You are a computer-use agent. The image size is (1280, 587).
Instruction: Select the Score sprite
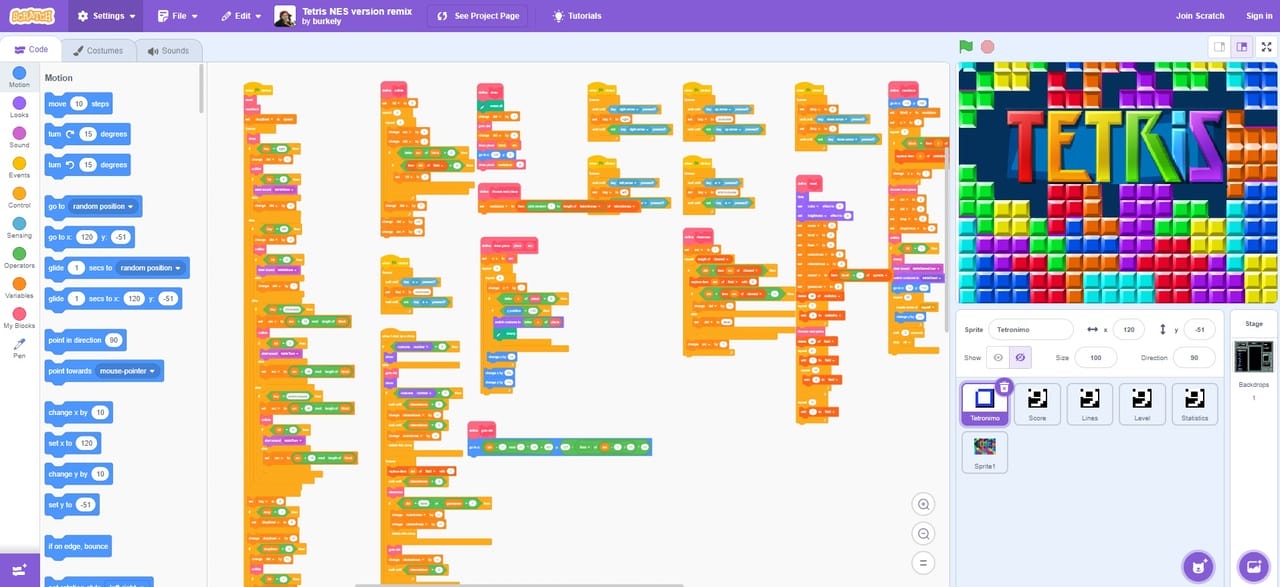click(x=1037, y=404)
